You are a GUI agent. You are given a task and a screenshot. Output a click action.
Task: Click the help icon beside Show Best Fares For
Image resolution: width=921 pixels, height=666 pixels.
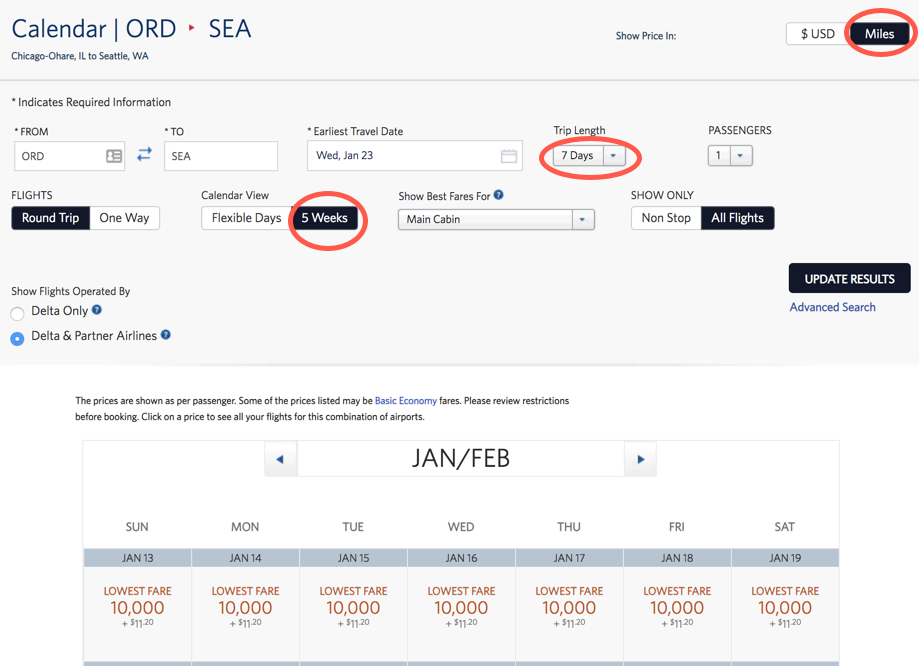499,195
